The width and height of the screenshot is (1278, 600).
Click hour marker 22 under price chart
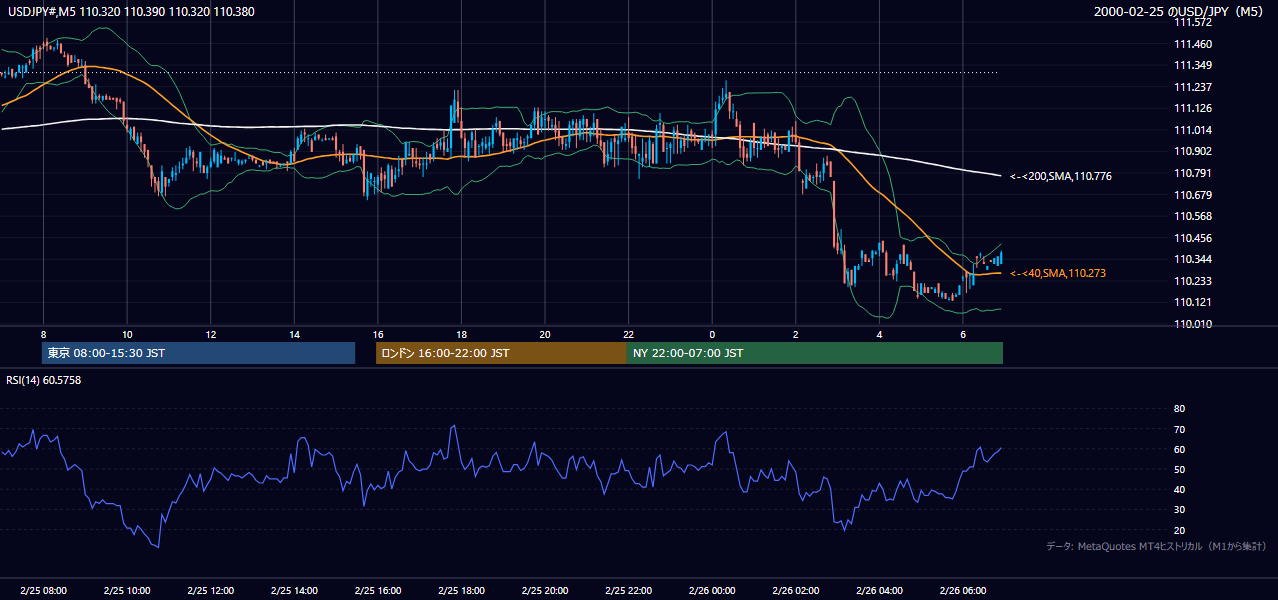tap(629, 334)
